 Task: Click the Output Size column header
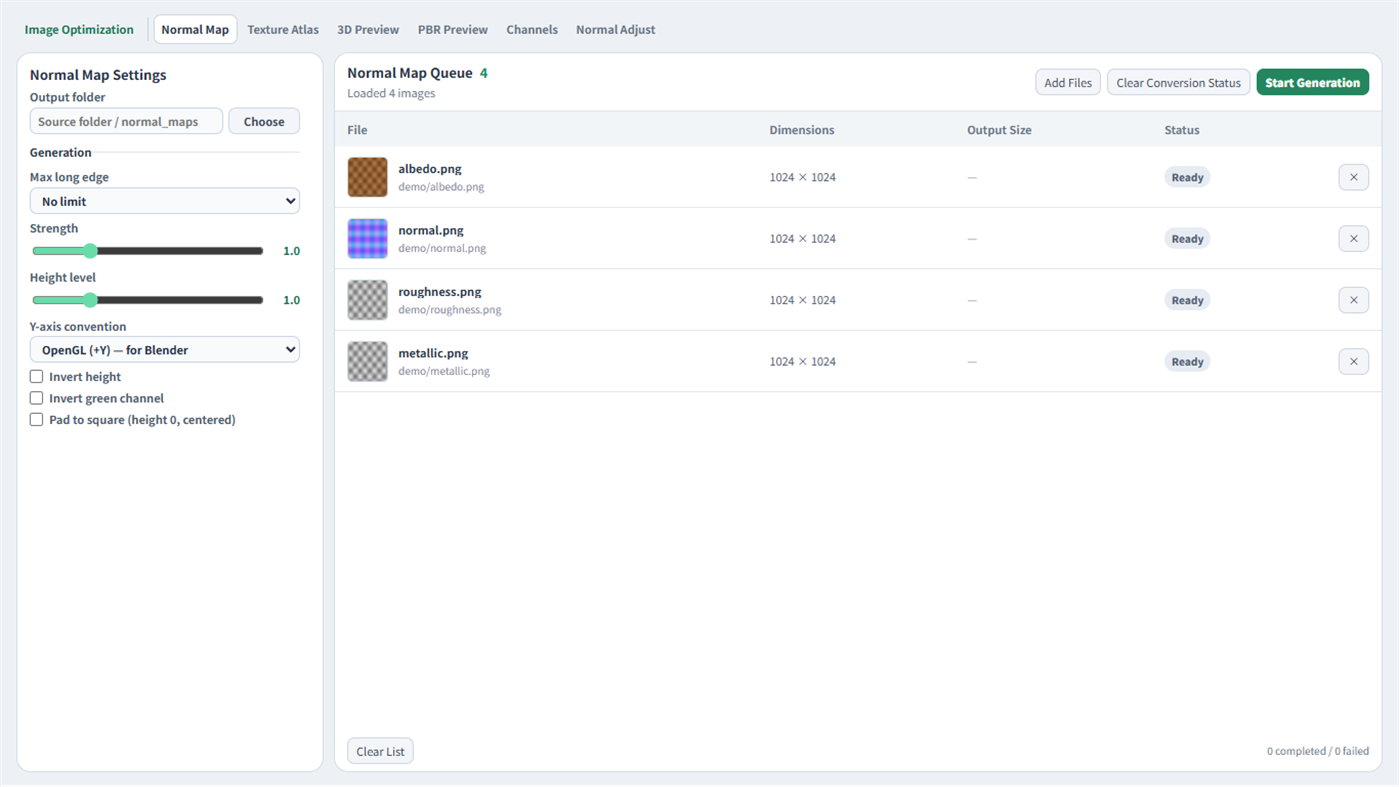999,130
